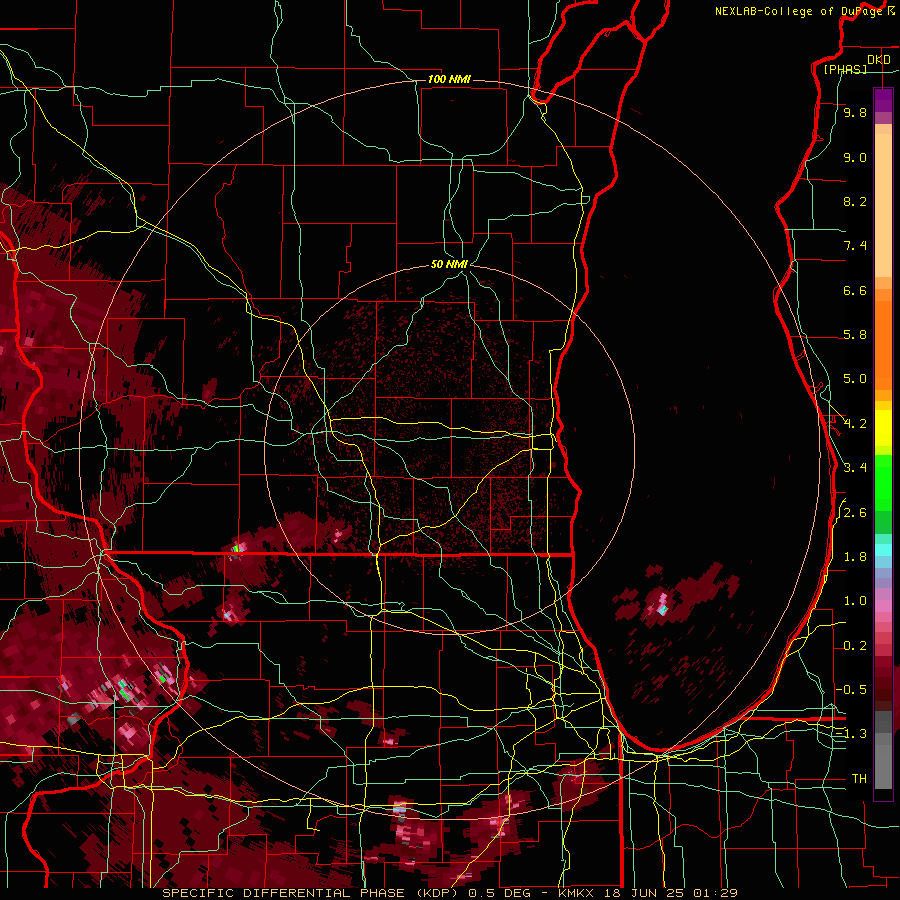Click the 7.4 legend value

[x=855, y=246]
